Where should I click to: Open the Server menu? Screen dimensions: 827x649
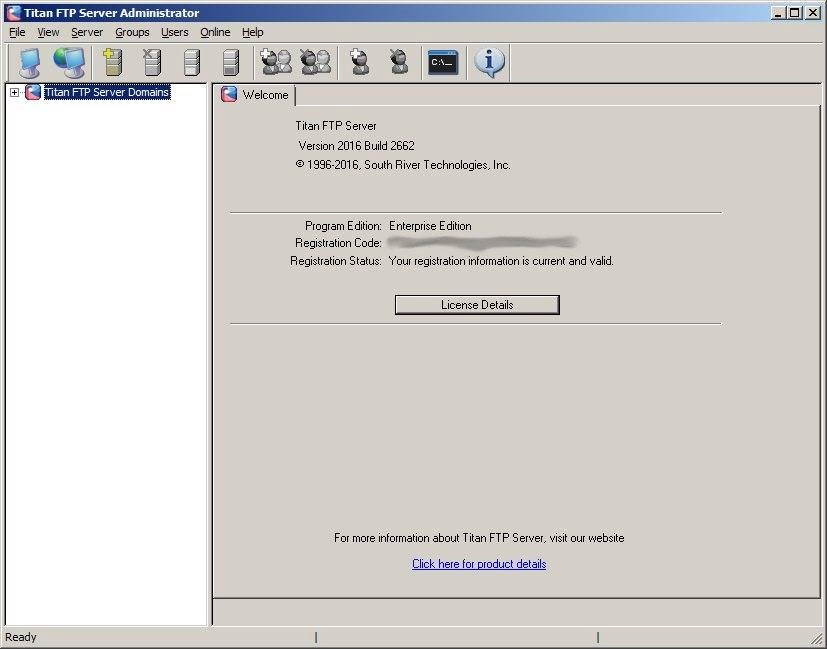(x=87, y=32)
